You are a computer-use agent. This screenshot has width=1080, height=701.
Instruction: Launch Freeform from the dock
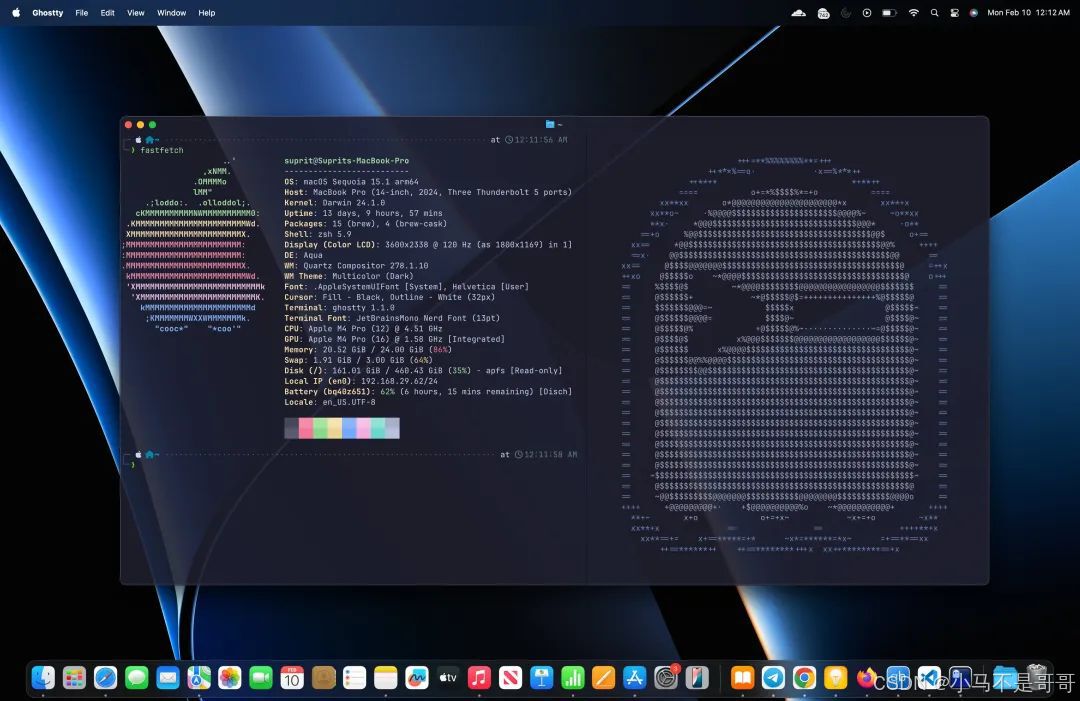tap(417, 678)
